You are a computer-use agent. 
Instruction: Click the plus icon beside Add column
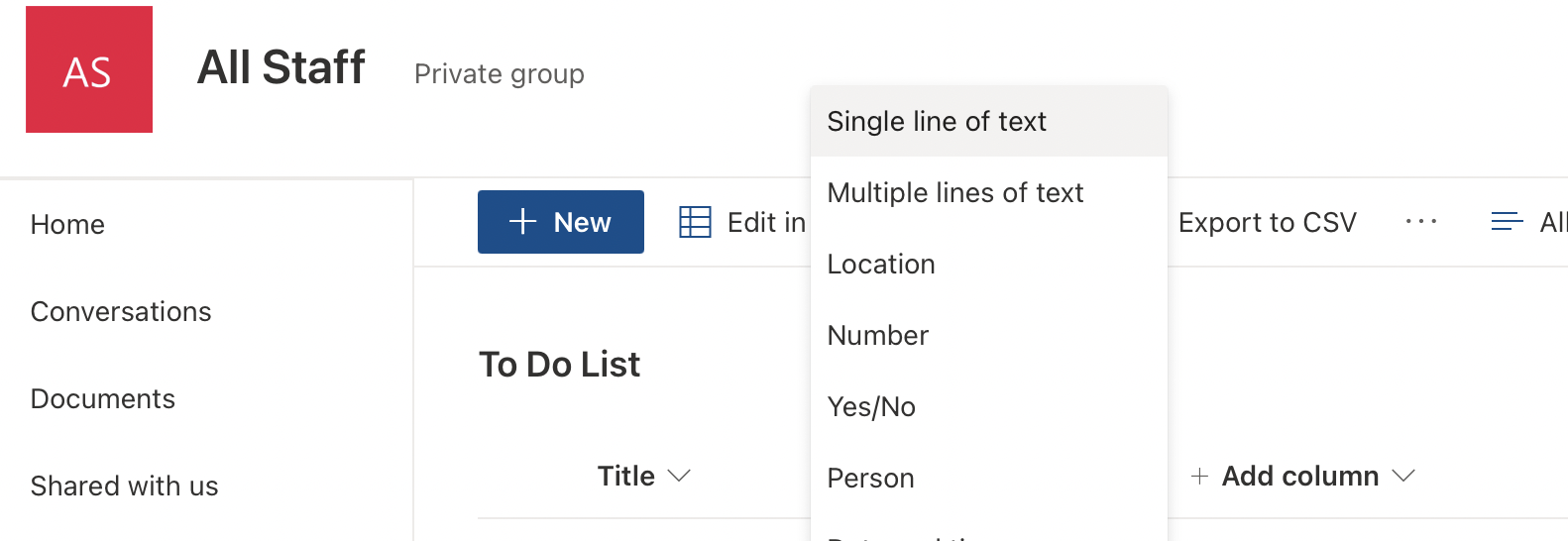(1199, 477)
